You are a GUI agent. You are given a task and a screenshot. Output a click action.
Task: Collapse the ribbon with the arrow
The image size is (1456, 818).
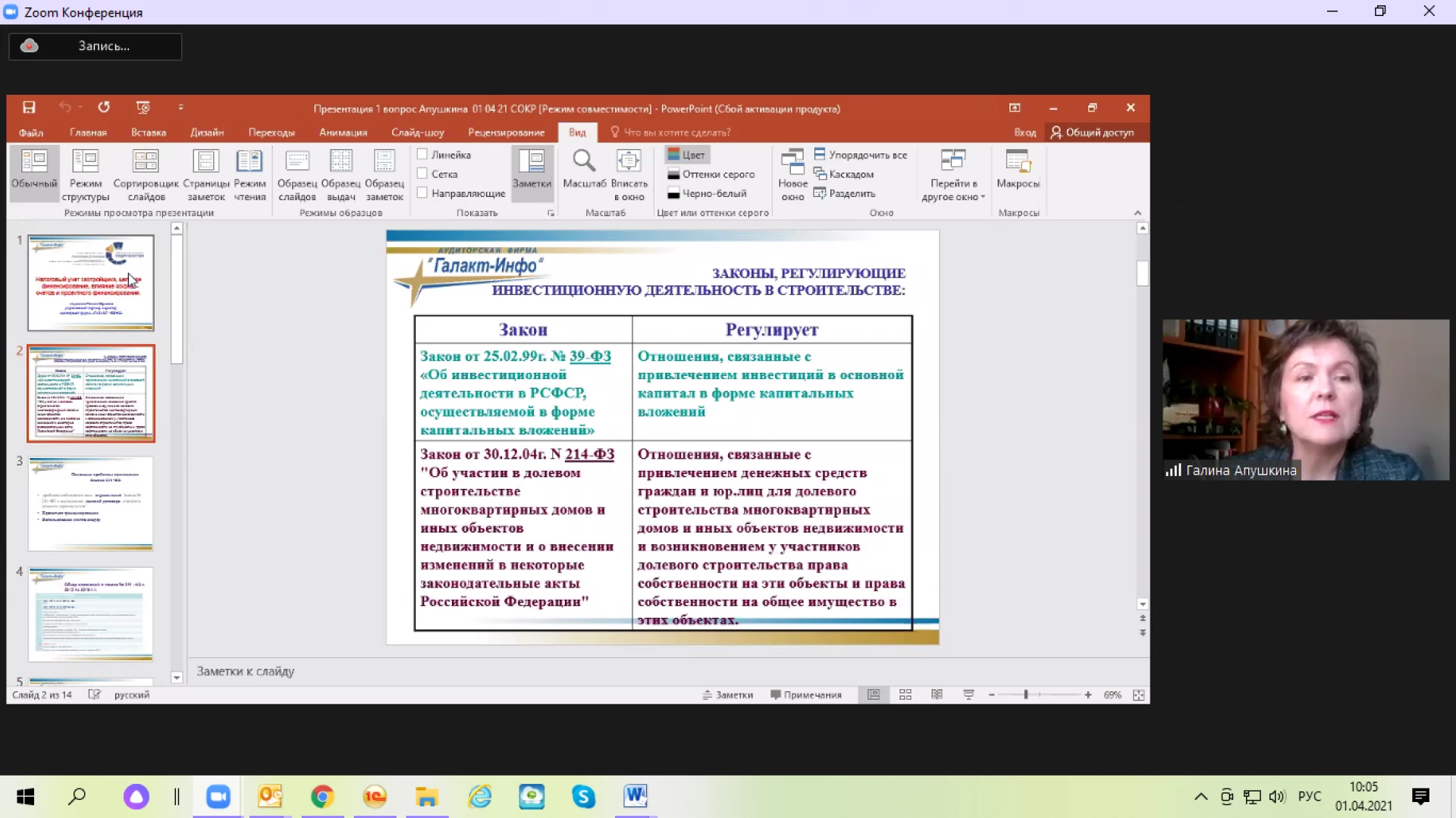tap(1137, 213)
